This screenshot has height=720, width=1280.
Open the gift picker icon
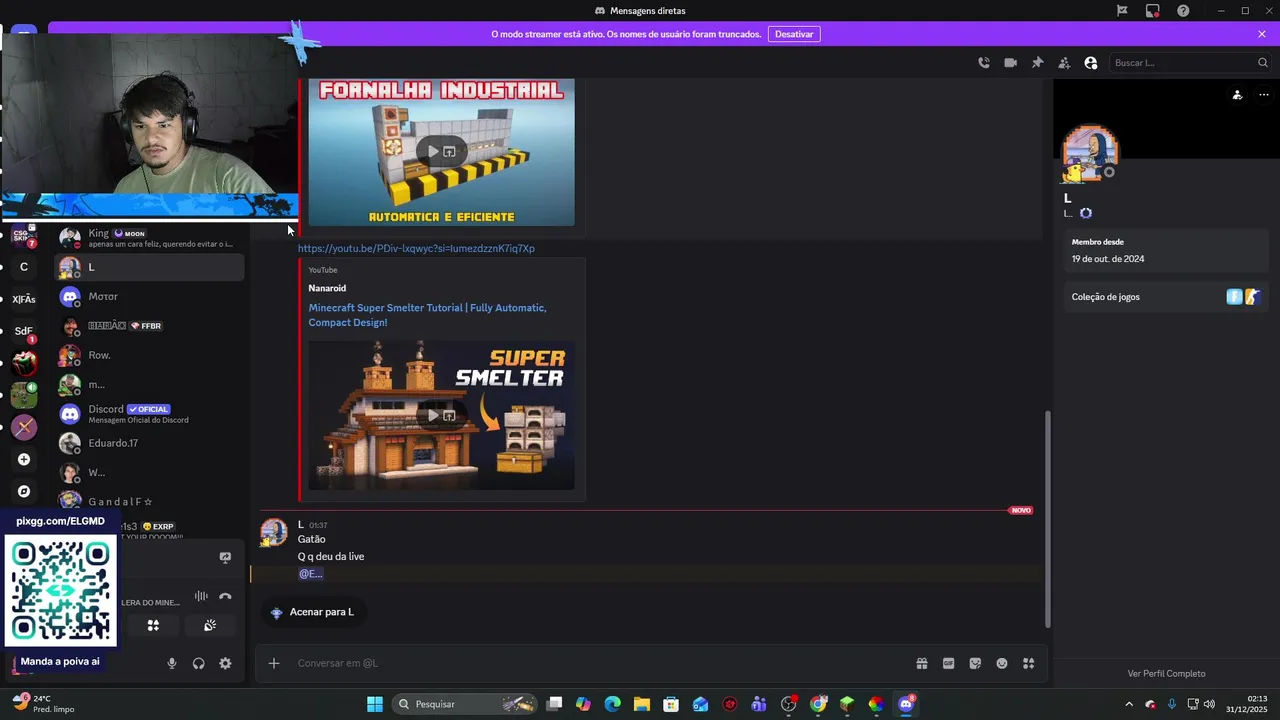click(922, 663)
